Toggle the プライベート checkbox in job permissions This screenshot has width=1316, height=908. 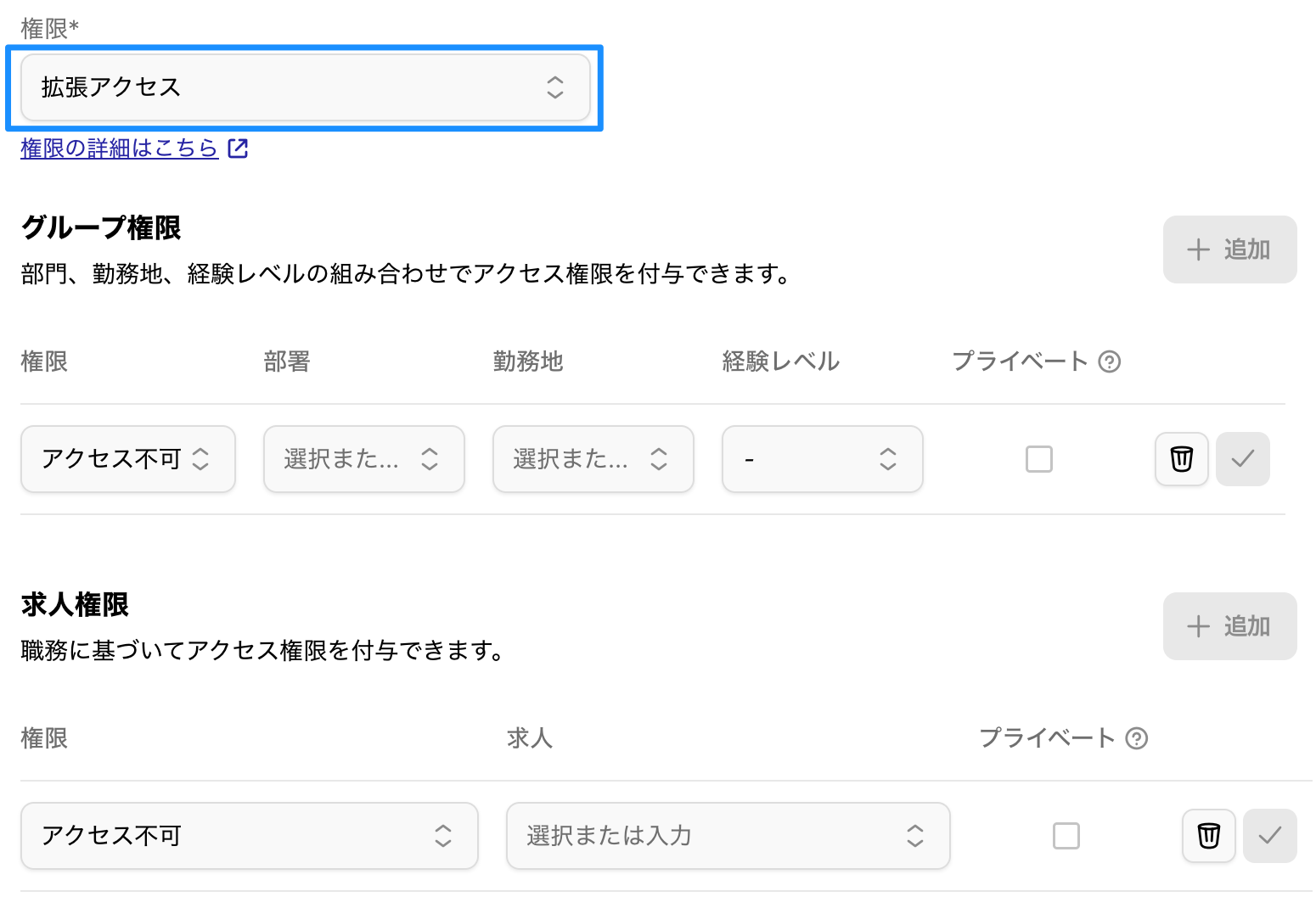(x=1066, y=836)
